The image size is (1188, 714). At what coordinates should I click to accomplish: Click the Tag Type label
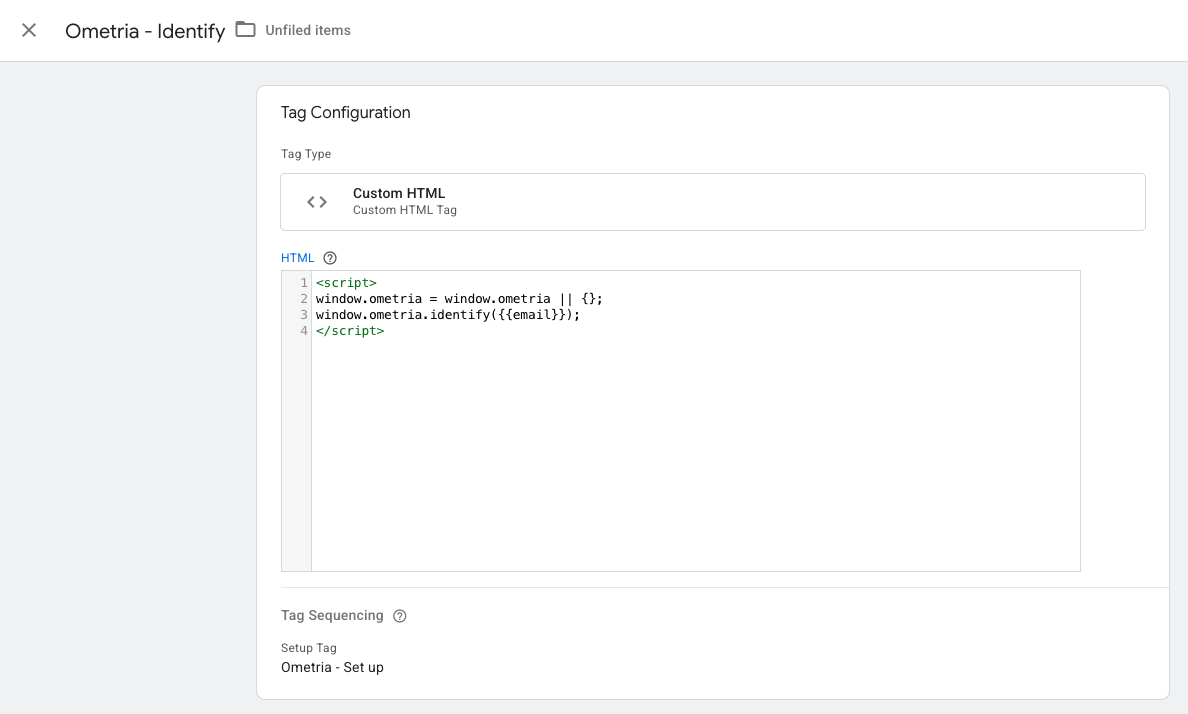(x=306, y=154)
